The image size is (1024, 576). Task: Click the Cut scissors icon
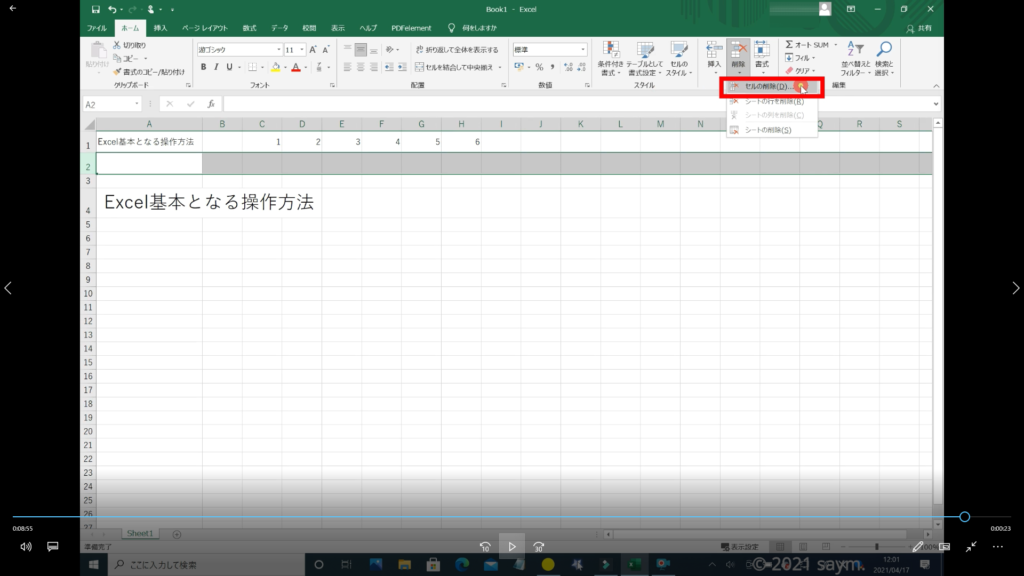(117, 45)
